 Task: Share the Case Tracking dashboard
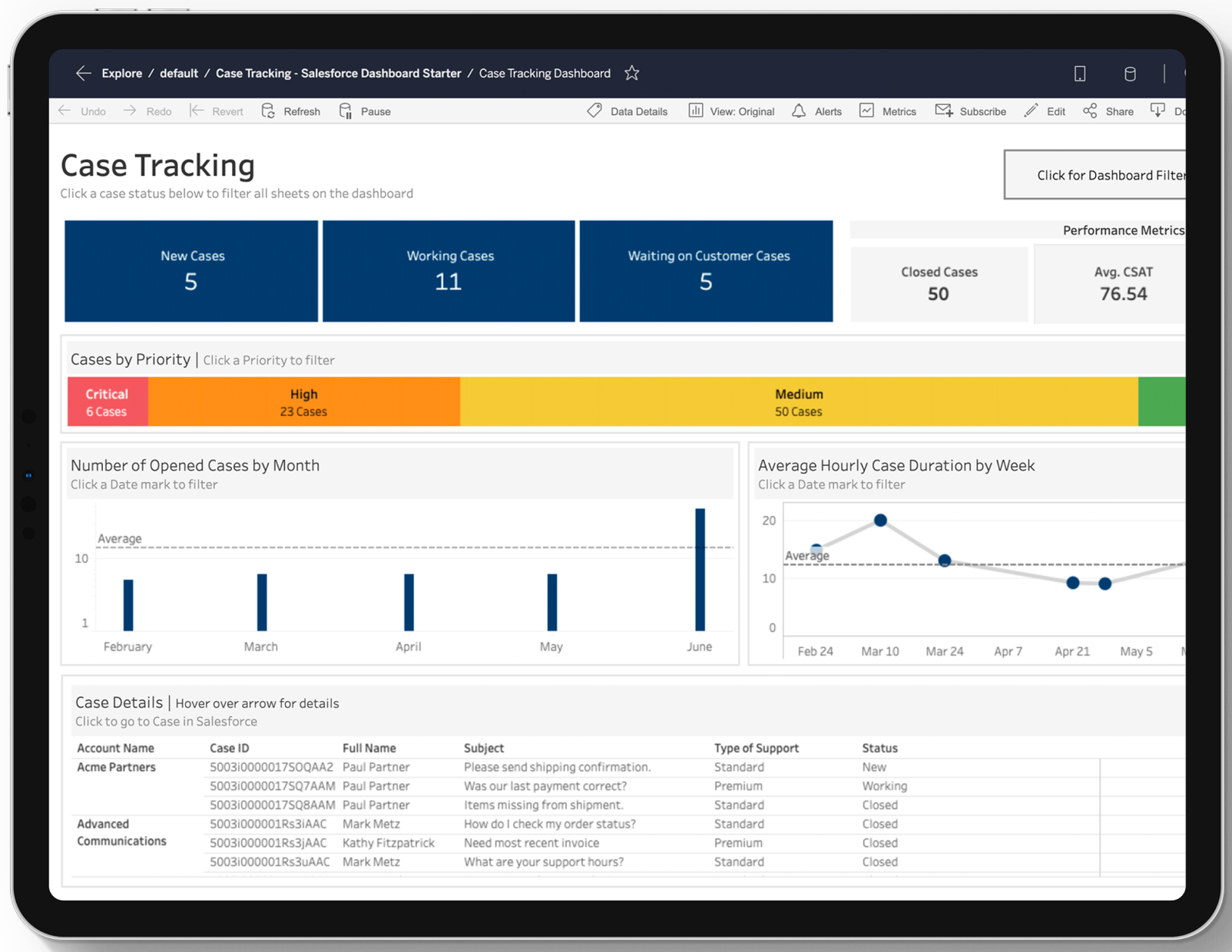coord(1107,111)
